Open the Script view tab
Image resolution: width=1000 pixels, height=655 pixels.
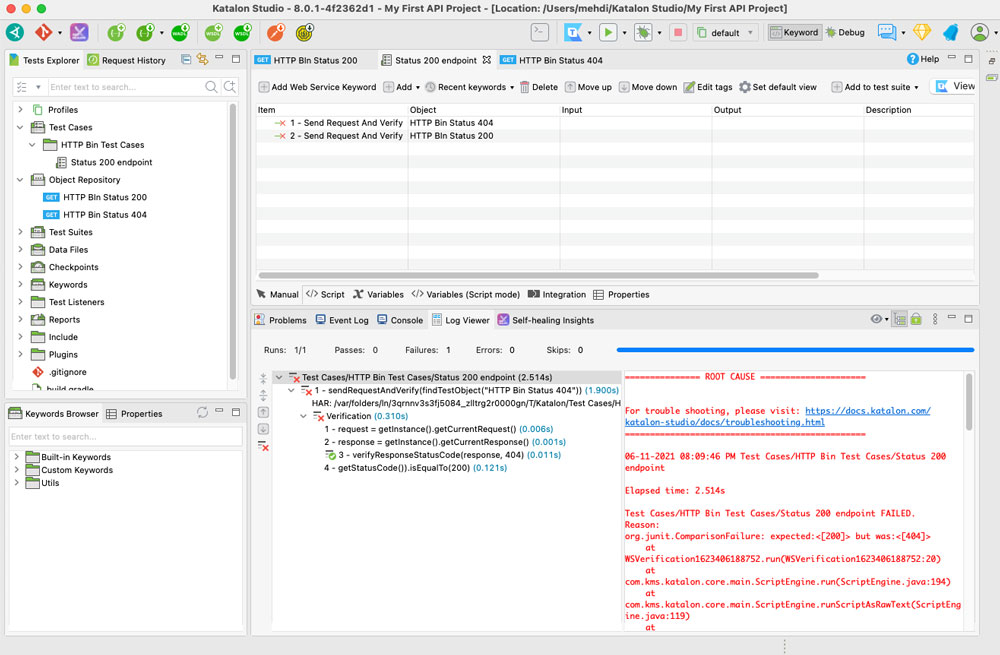[325, 294]
